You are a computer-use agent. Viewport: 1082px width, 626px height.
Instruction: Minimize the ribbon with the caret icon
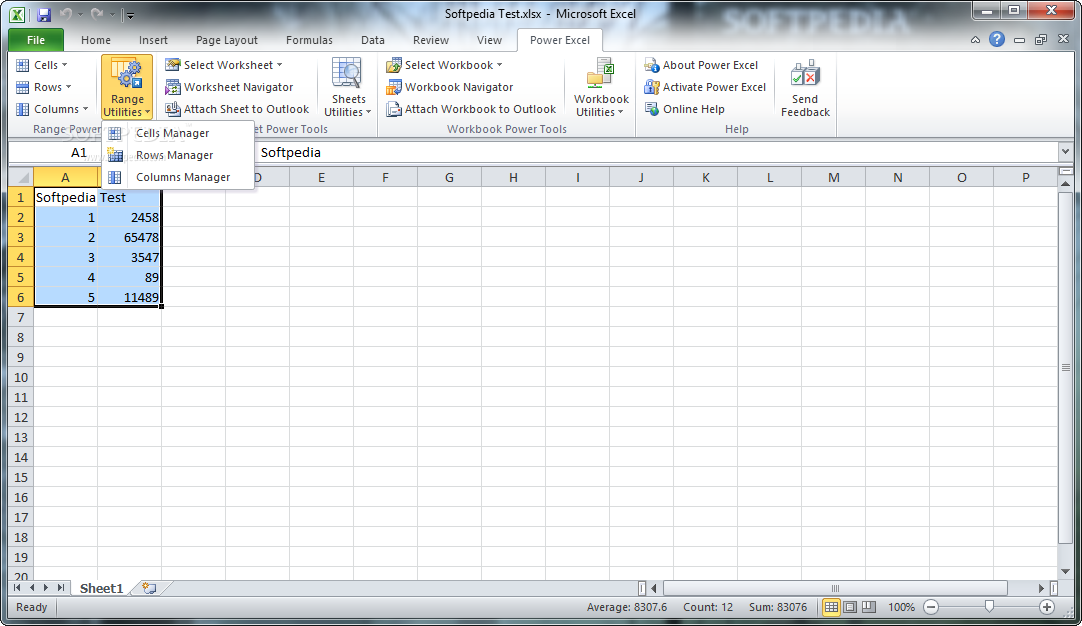[x=975, y=40]
